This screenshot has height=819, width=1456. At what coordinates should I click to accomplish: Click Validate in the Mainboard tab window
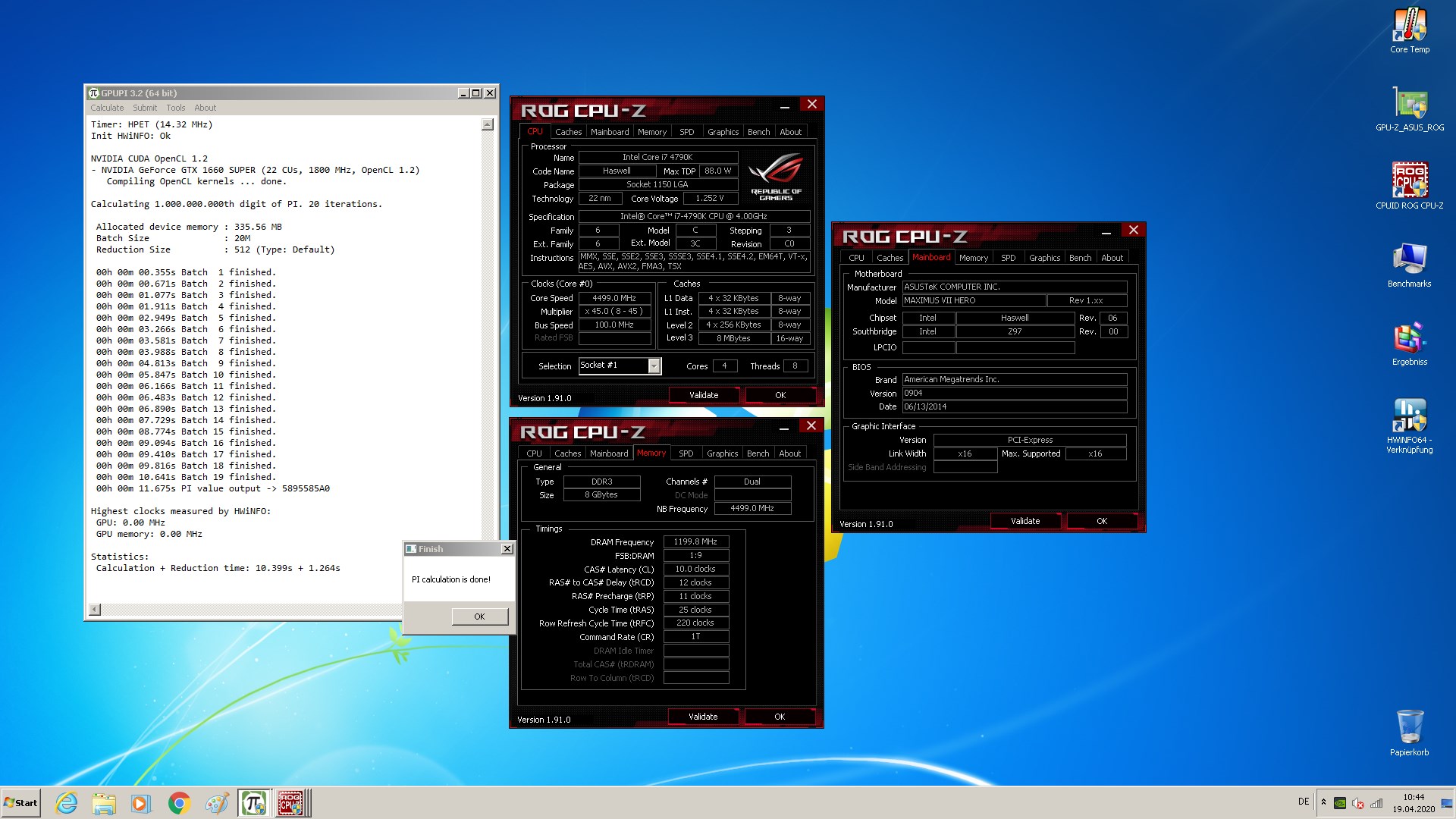(1025, 521)
